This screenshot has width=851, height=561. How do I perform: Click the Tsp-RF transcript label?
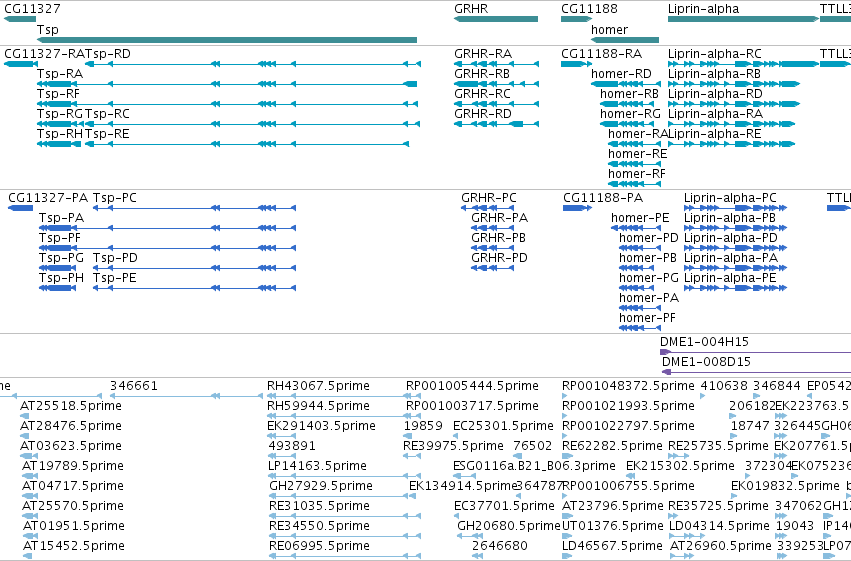[58, 94]
